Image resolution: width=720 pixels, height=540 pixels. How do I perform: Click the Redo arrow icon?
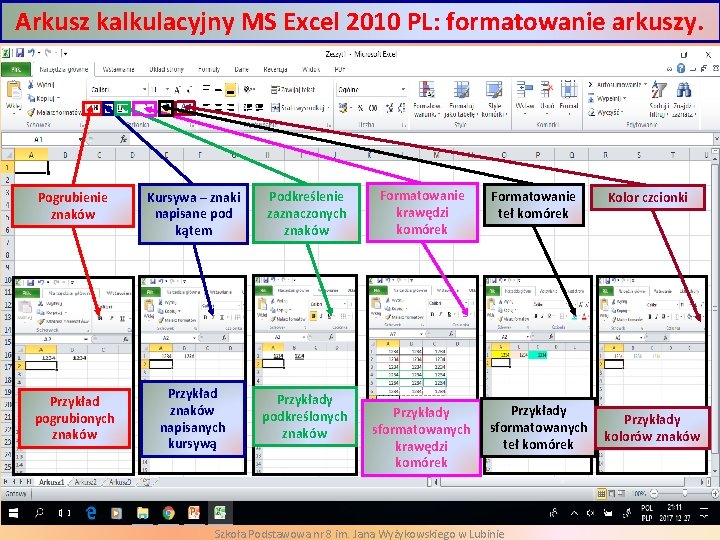coord(48,53)
